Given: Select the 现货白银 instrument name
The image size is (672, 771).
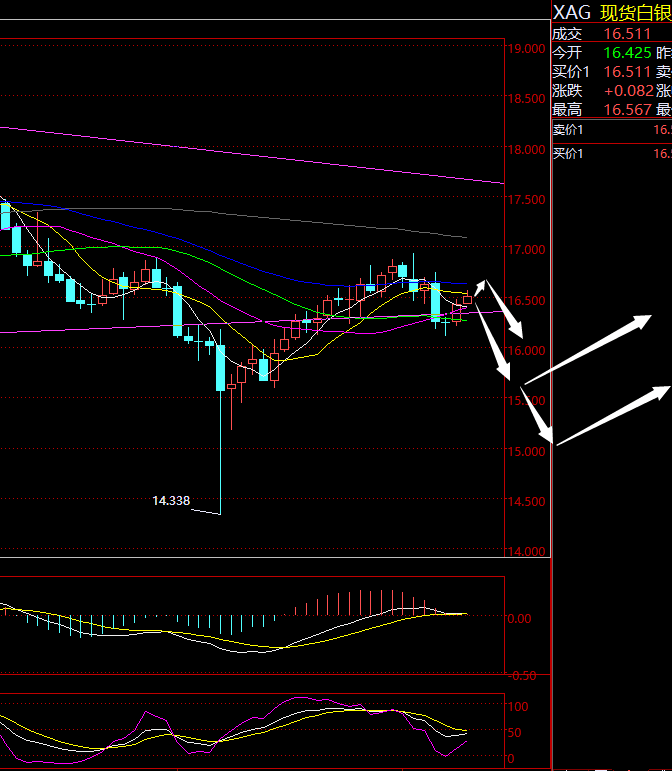Looking at the screenshot, I should (636, 13).
